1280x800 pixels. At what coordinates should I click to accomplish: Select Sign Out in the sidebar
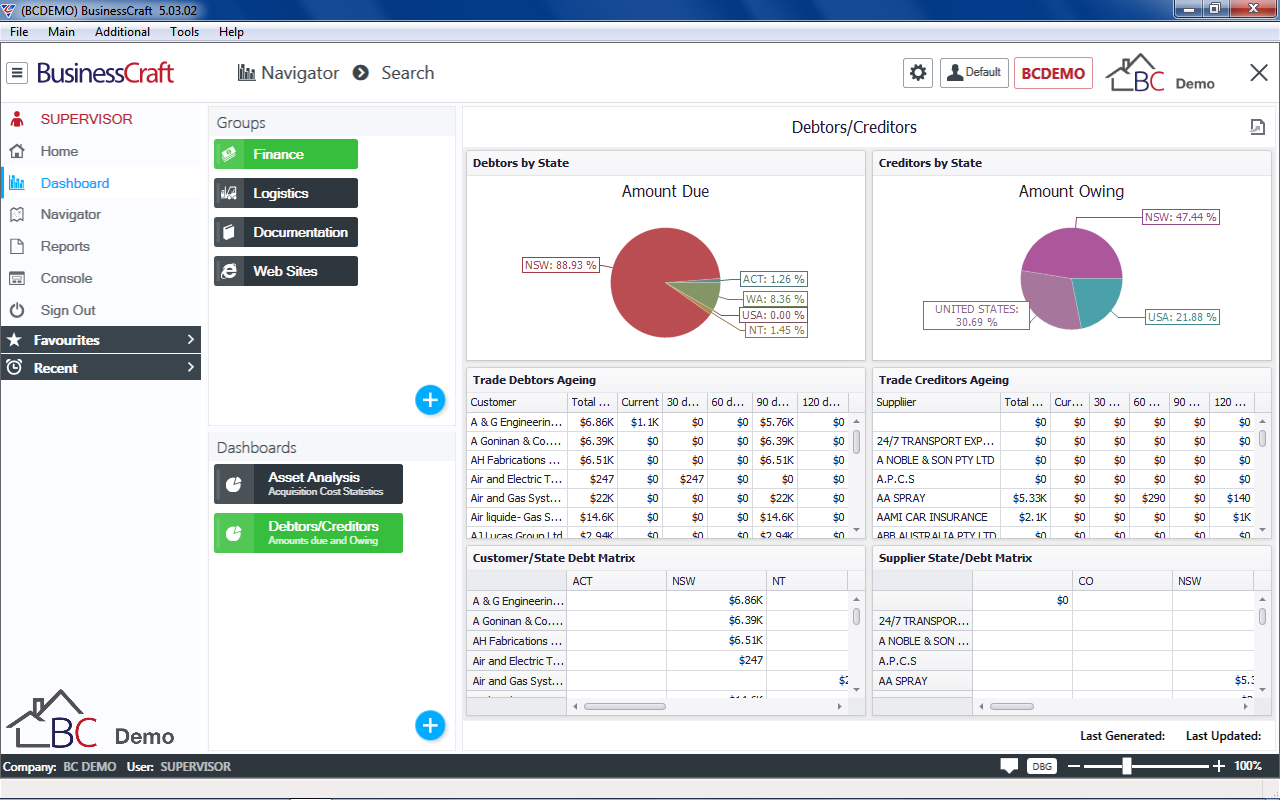68,310
